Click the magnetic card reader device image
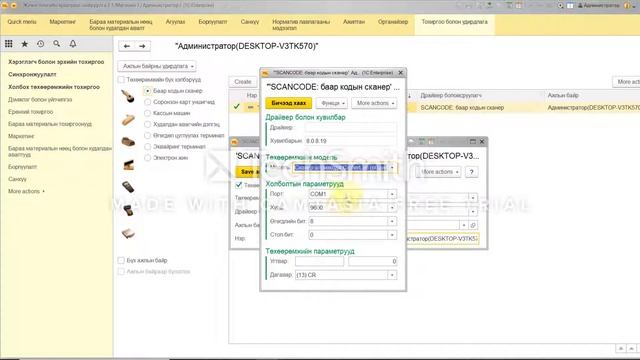 tap(128, 120)
